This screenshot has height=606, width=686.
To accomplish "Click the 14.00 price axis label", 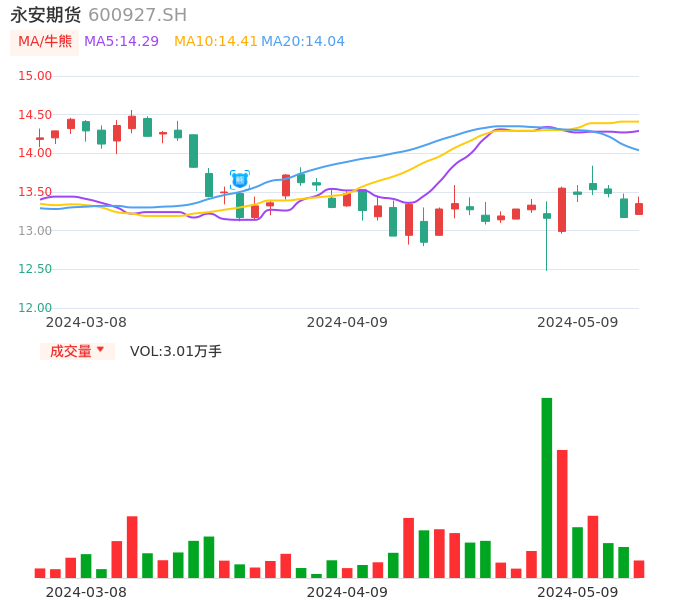I will [x=35, y=153].
